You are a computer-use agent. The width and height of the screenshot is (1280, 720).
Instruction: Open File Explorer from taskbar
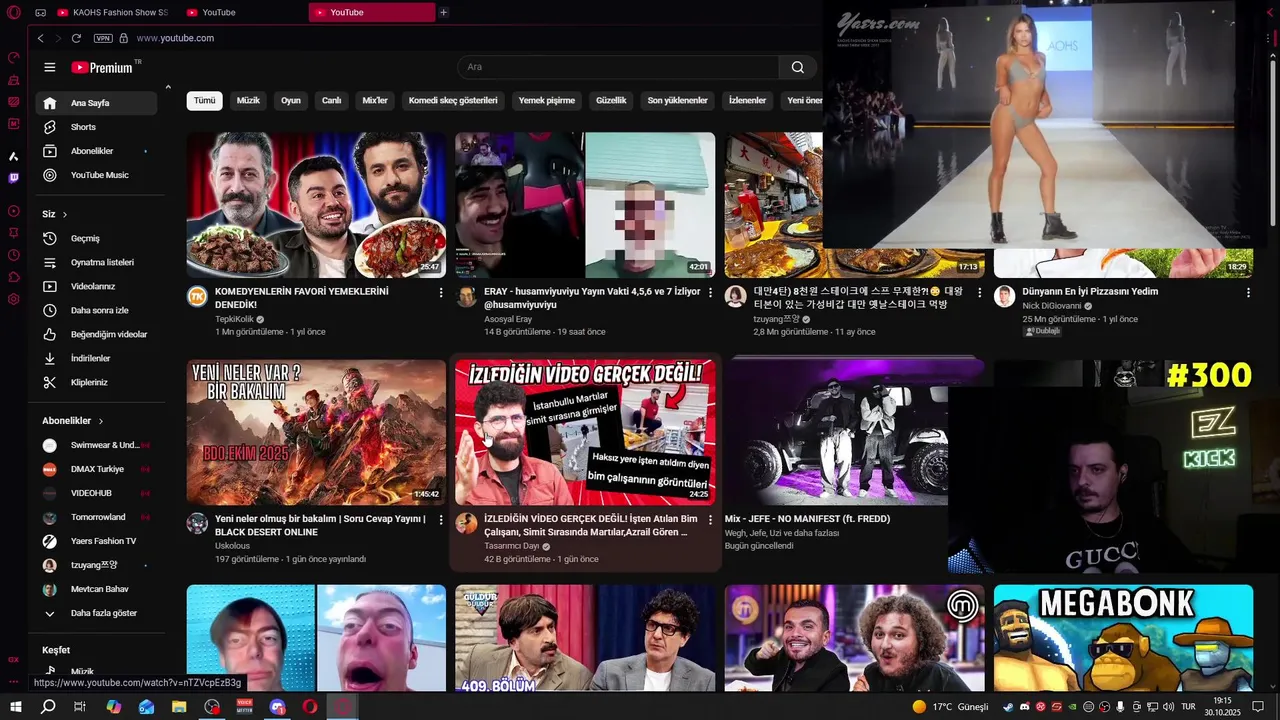tap(179, 706)
